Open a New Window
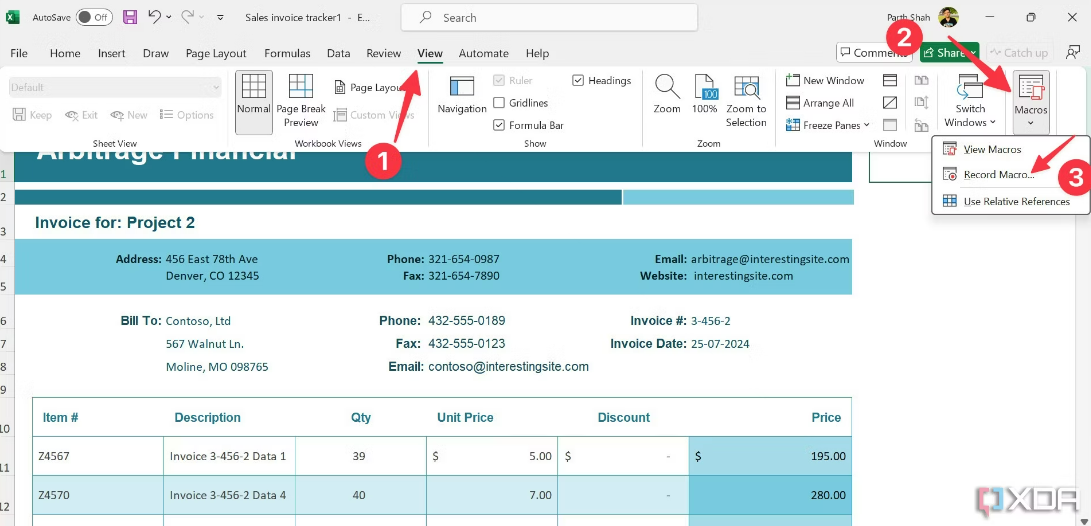1091x526 pixels. (825, 81)
